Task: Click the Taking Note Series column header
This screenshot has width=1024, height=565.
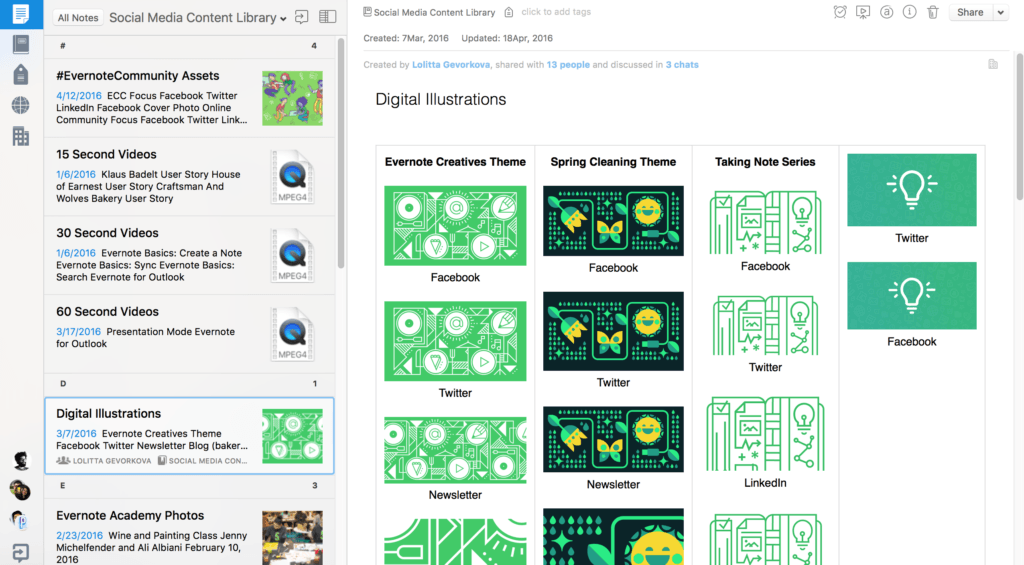Action: tap(765, 162)
